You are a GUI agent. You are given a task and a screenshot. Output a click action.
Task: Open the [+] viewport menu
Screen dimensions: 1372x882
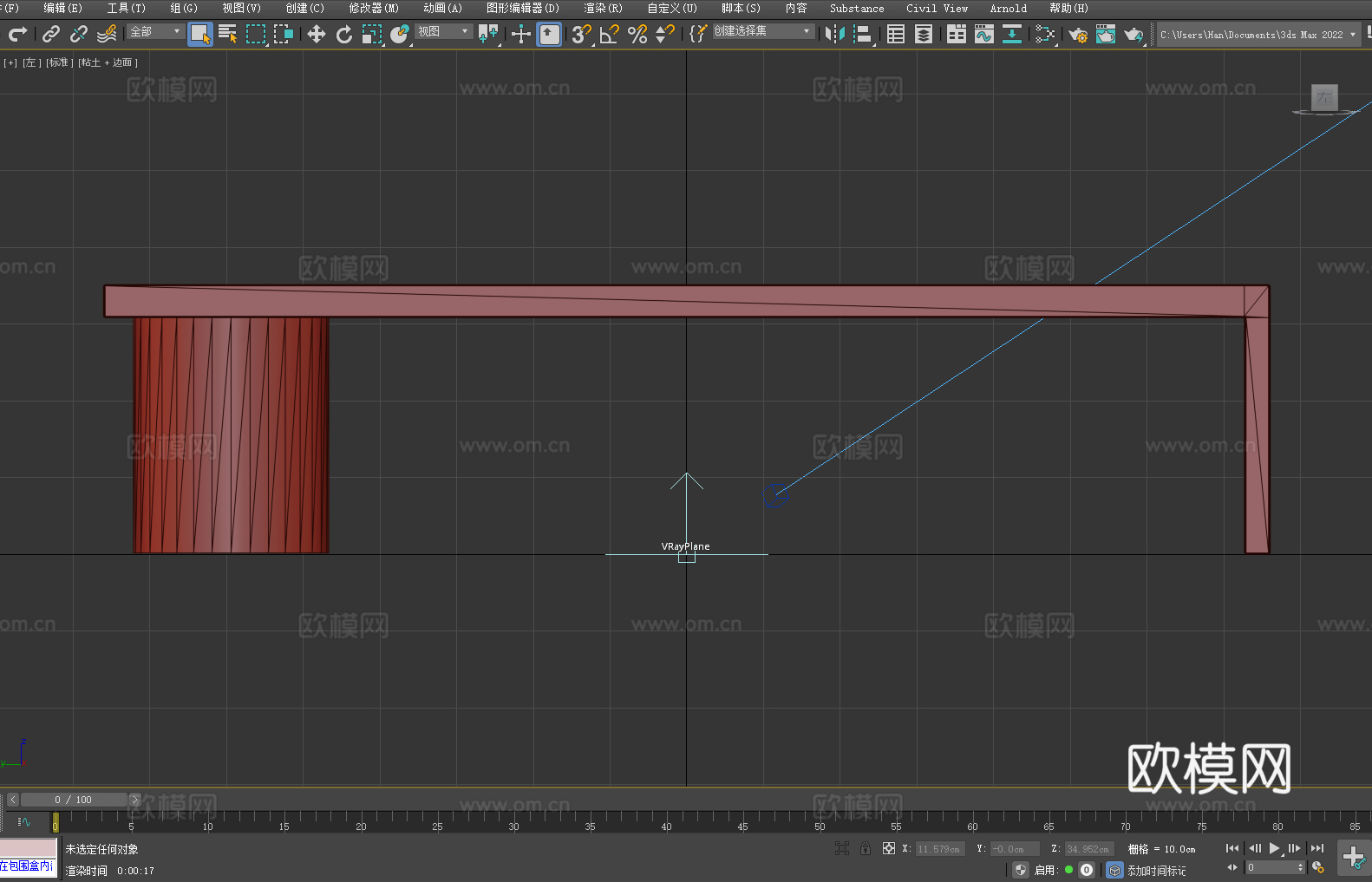point(10,62)
